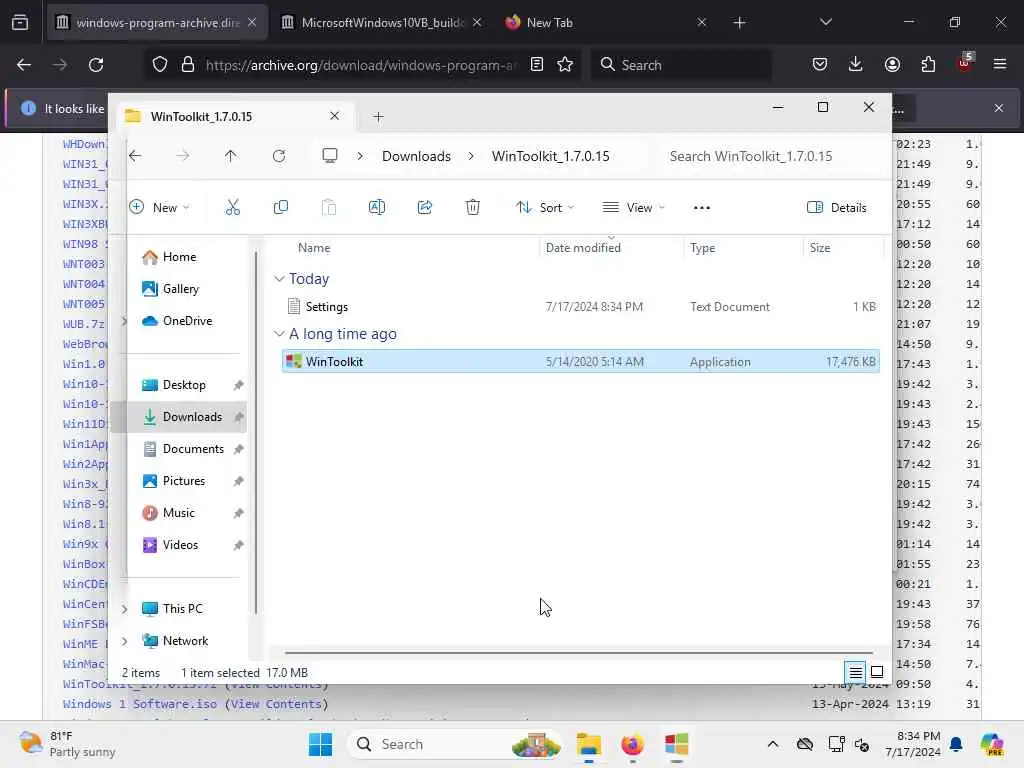
Task: Expand the Network tree node
Action: point(124,641)
